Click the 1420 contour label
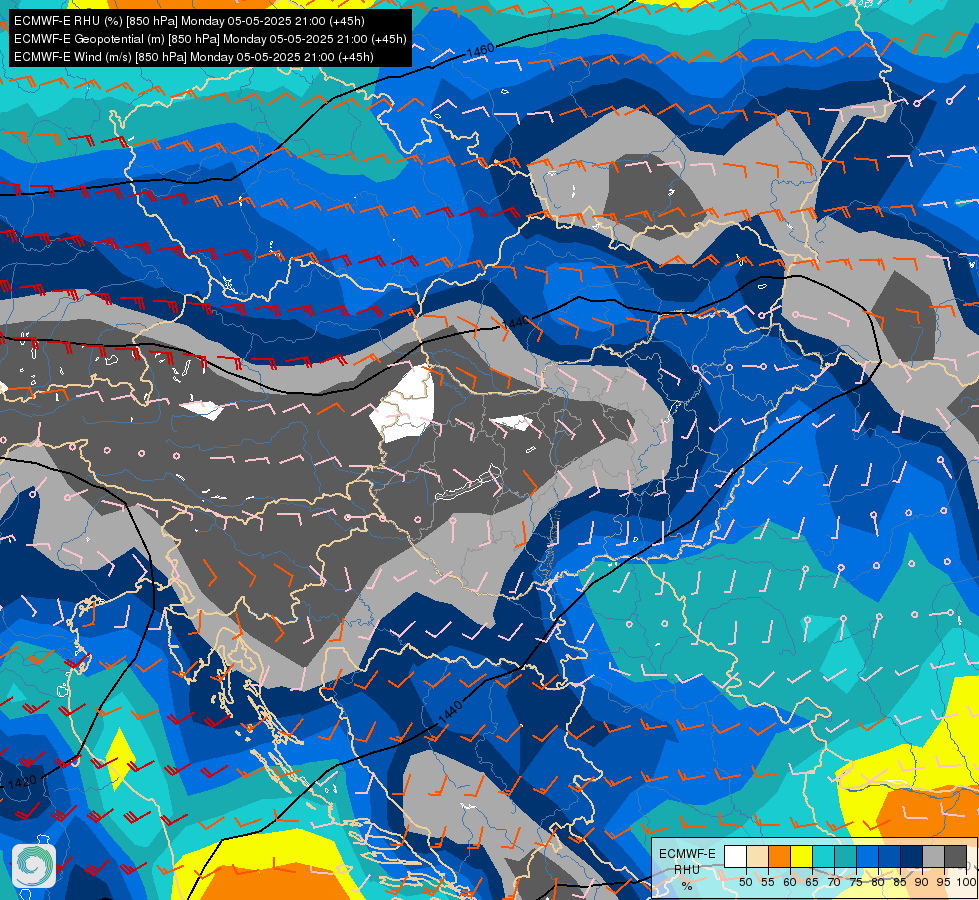 pos(22,783)
